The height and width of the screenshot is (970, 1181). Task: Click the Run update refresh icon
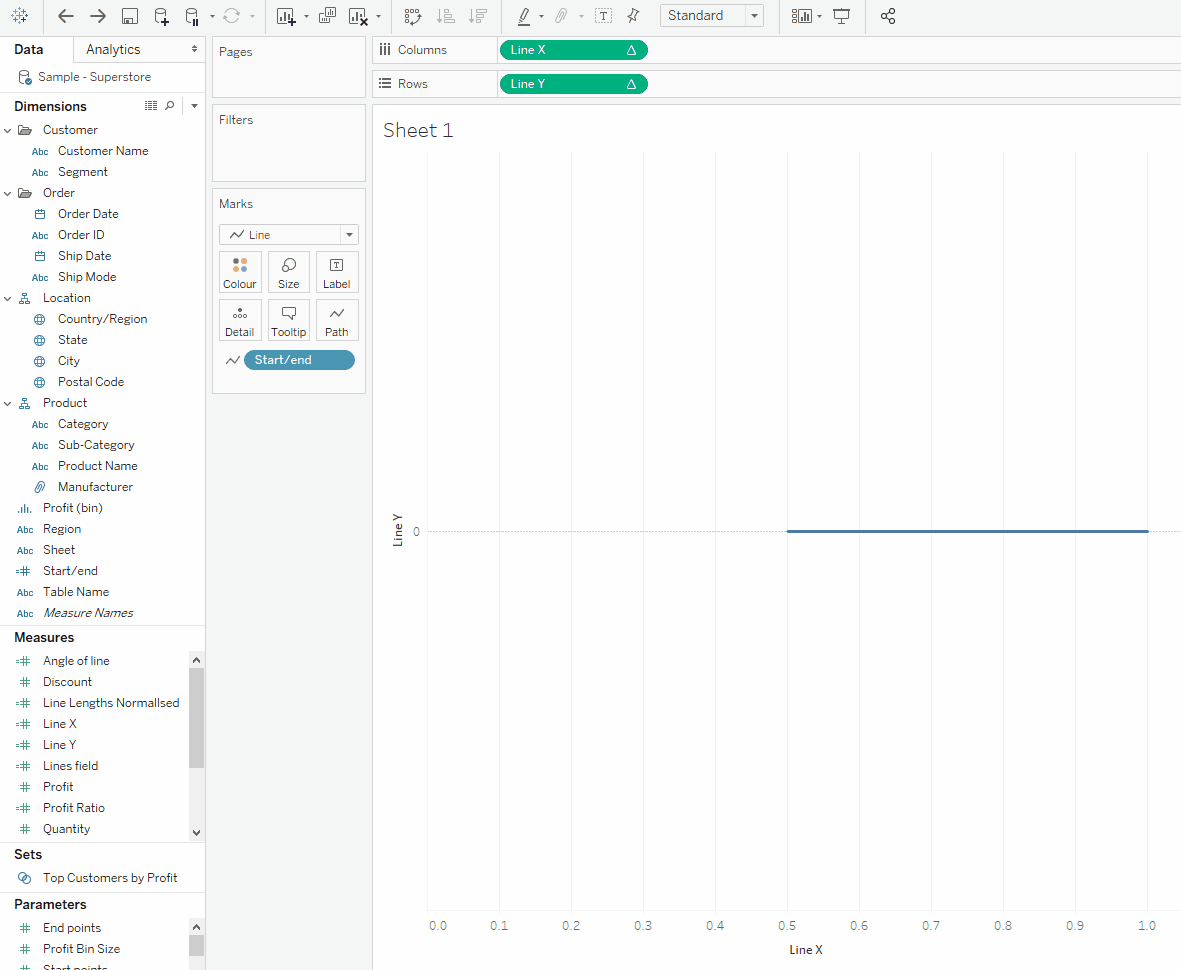click(x=231, y=16)
